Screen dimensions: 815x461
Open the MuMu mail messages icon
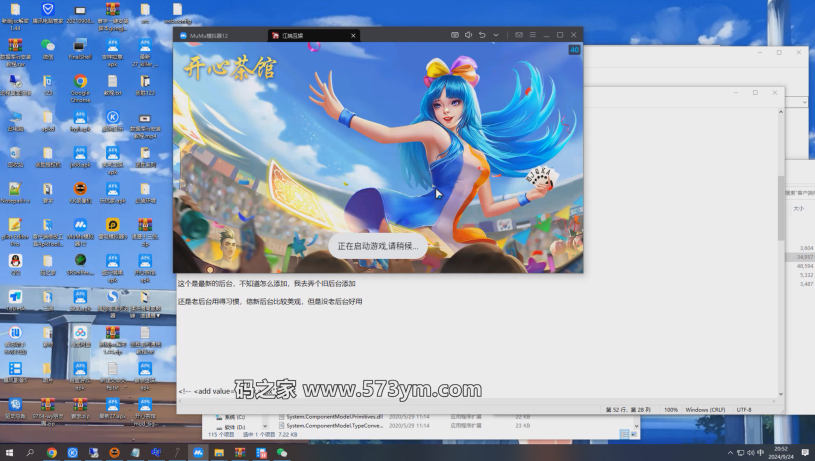pyautogui.click(x=519, y=35)
